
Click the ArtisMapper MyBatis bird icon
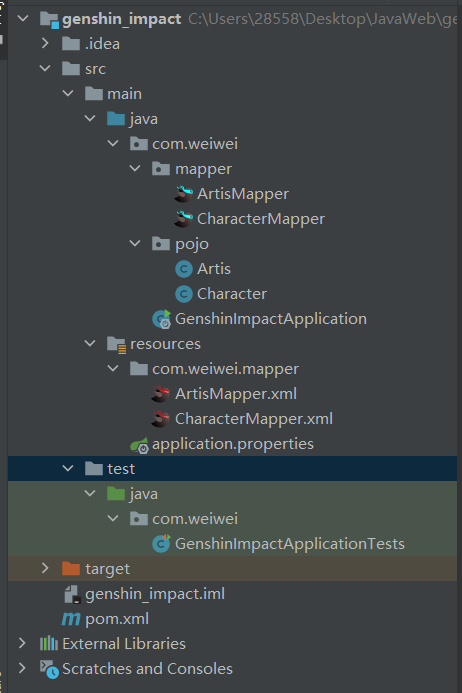click(x=183, y=194)
